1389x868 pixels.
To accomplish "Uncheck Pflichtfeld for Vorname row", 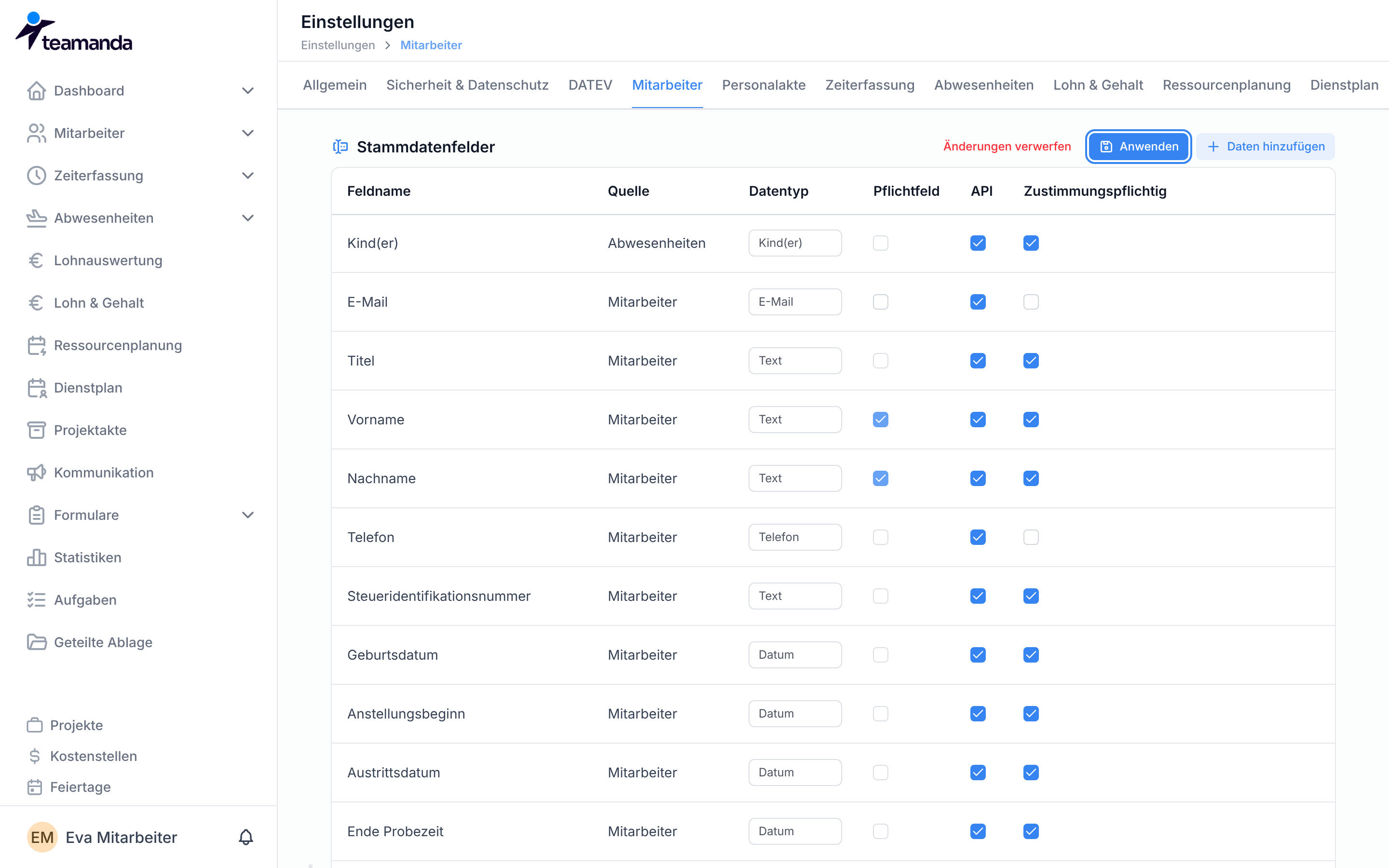I will click(881, 420).
